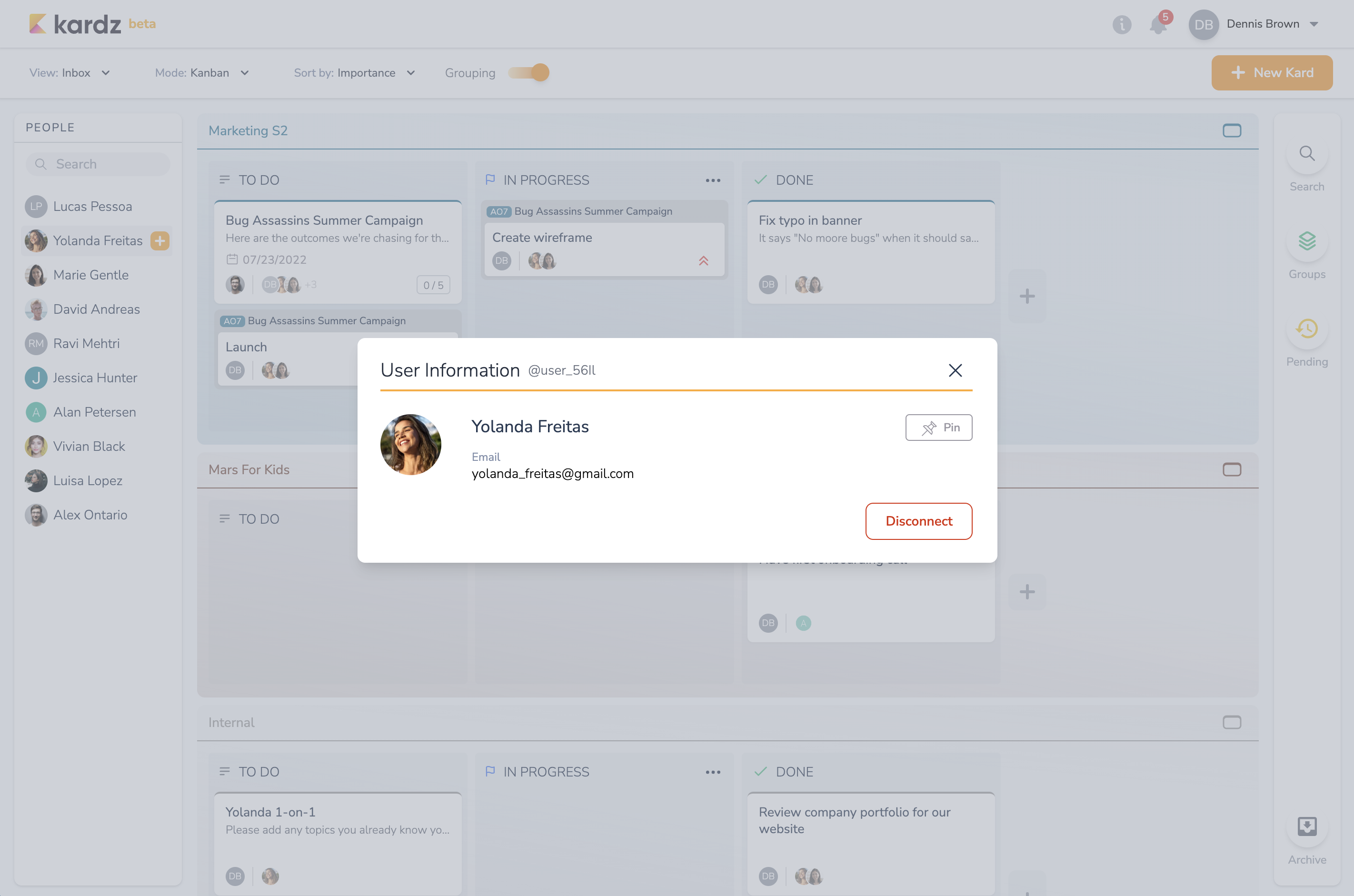Click the +3 more assignees indicator
The height and width of the screenshot is (896, 1354).
[x=310, y=285]
